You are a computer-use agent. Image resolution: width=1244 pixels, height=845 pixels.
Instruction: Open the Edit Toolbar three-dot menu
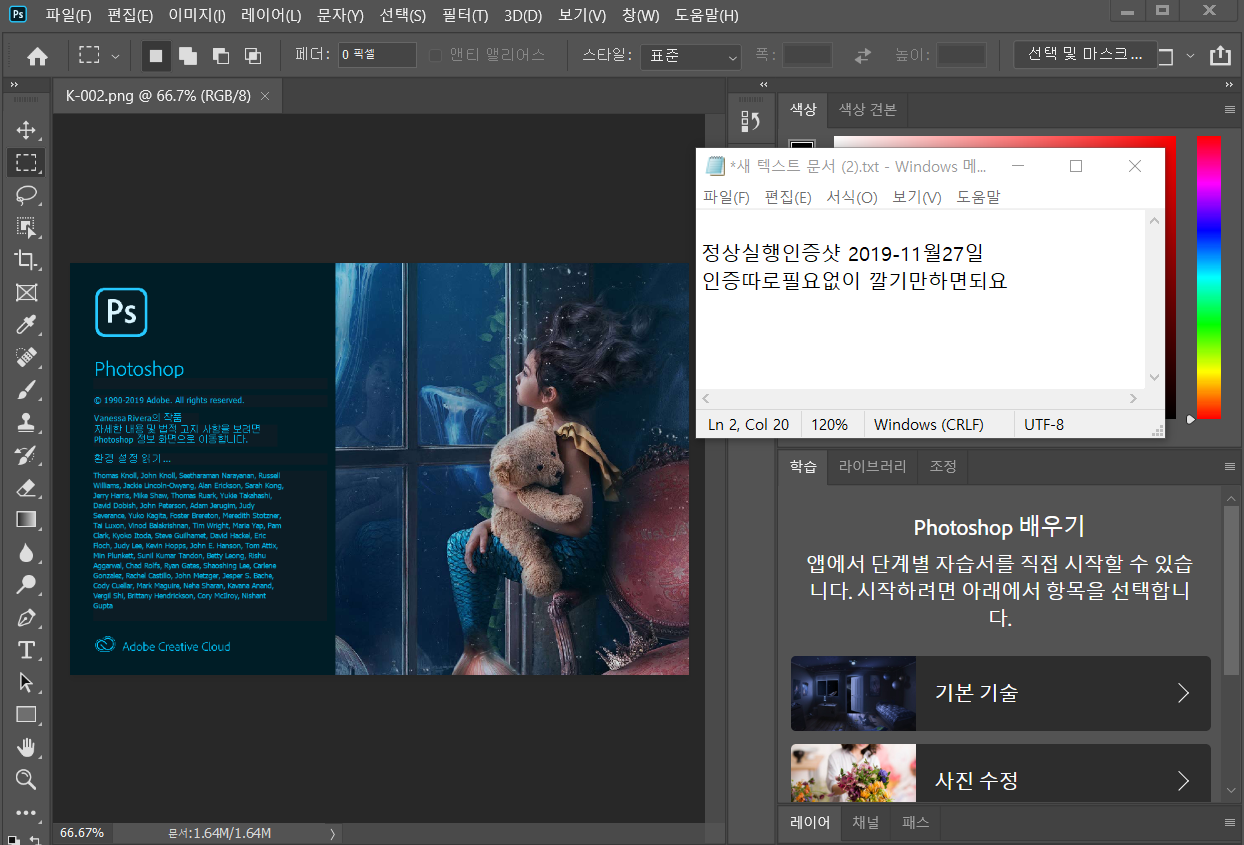pos(26,813)
